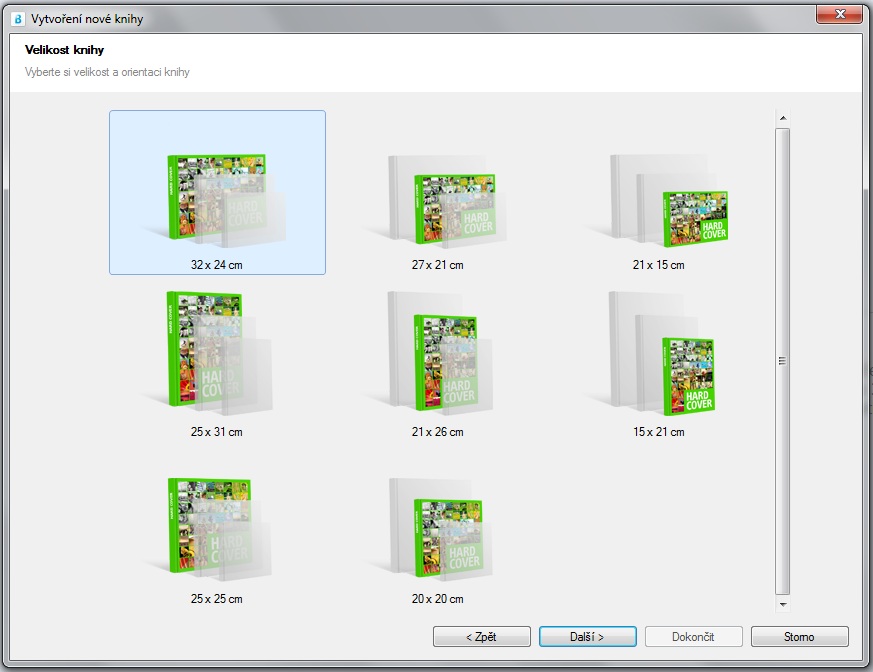This screenshot has height=672, width=873.
Task: Click the '25 x 31 cm' label
Action: [x=217, y=432]
